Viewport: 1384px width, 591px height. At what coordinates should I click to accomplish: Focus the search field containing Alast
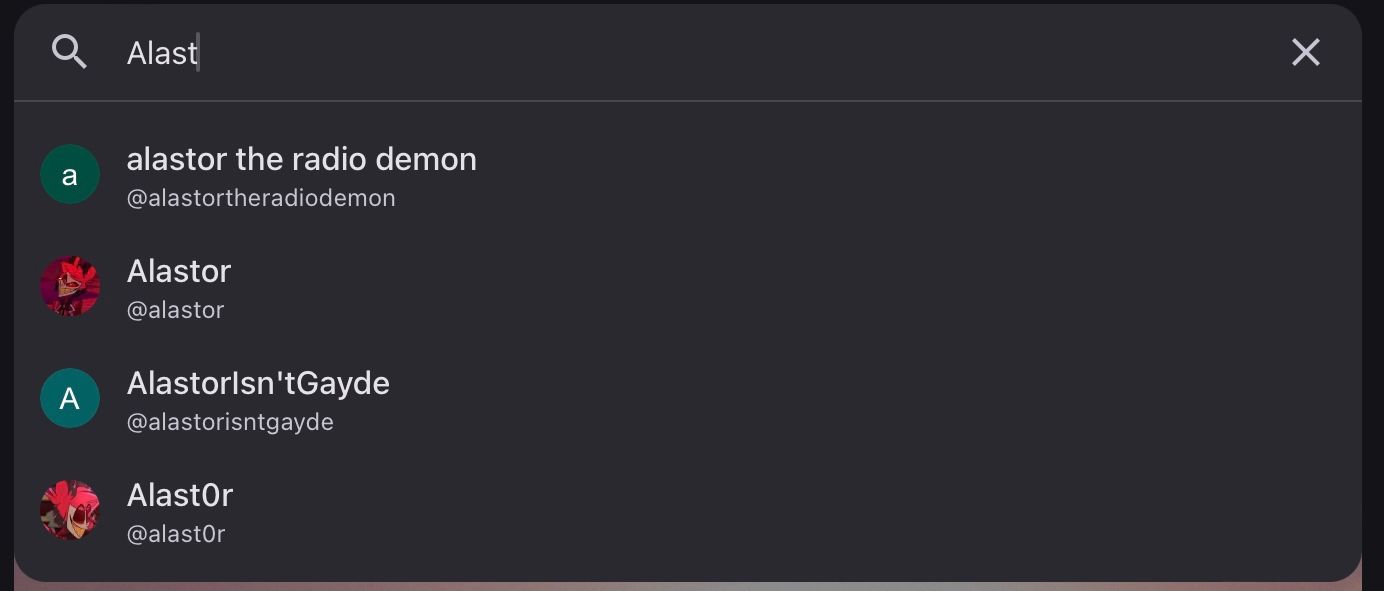[600, 52]
